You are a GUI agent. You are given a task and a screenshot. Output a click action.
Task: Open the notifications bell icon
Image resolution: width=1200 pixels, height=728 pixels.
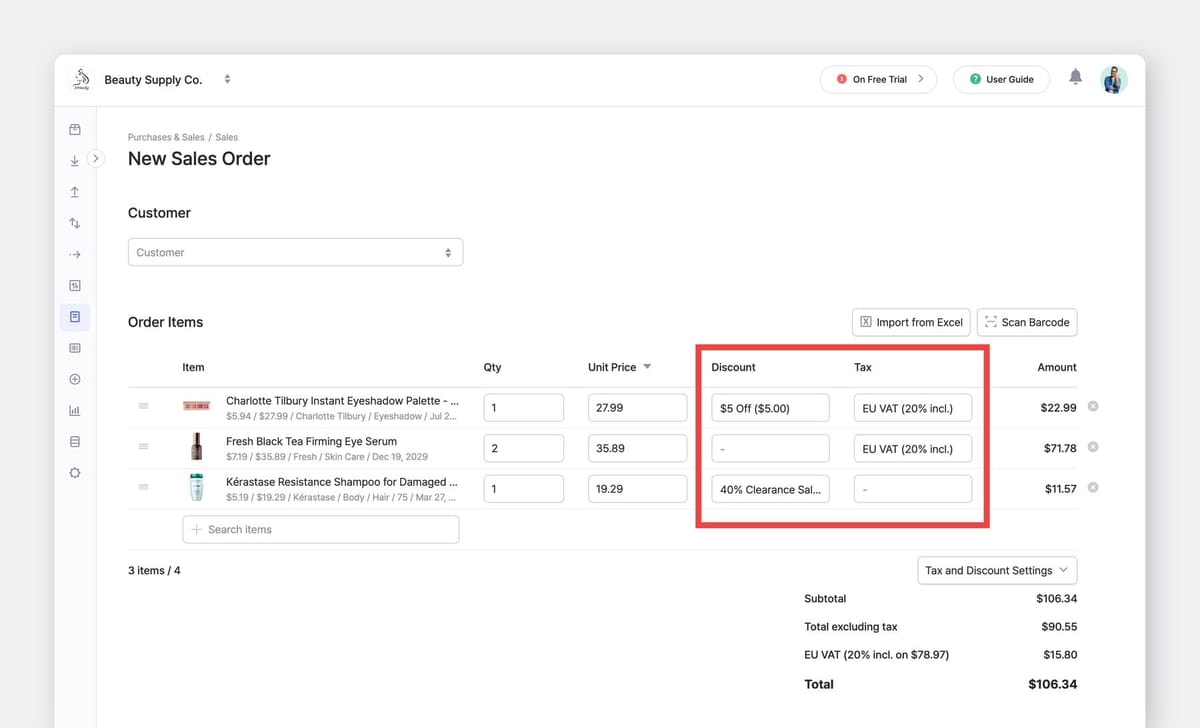tap(1075, 76)
